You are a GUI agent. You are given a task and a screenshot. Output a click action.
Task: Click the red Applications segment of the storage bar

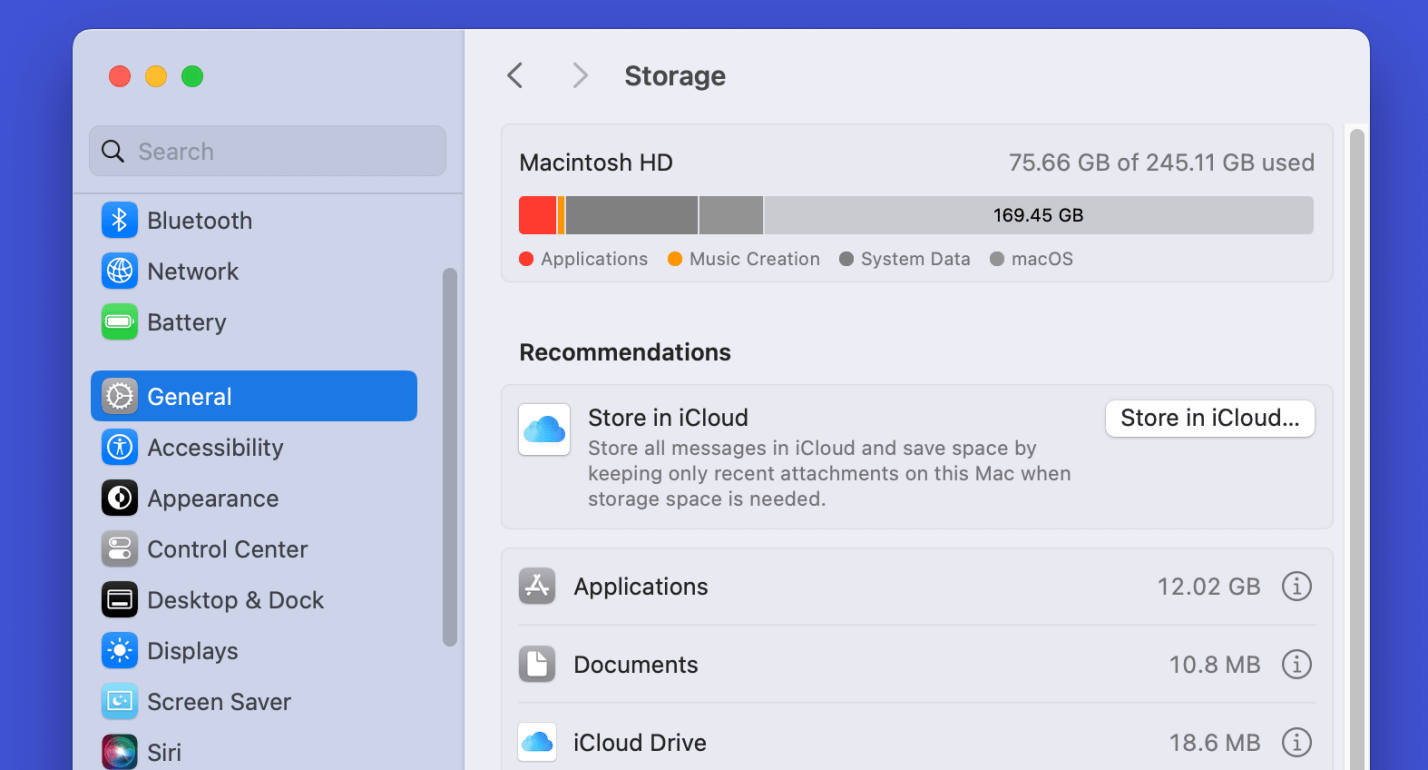coord(535,215)
